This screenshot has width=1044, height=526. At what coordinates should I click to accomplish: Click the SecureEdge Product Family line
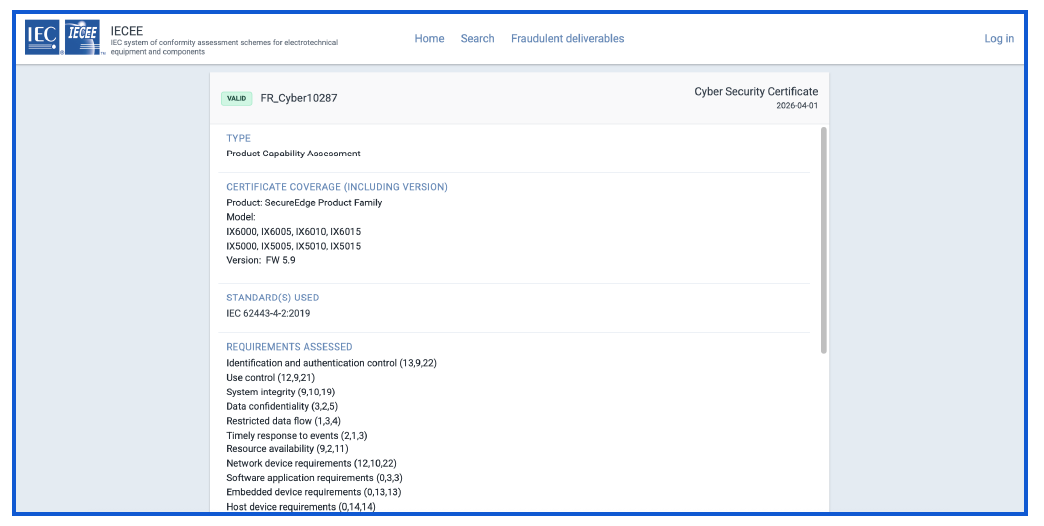304,203
